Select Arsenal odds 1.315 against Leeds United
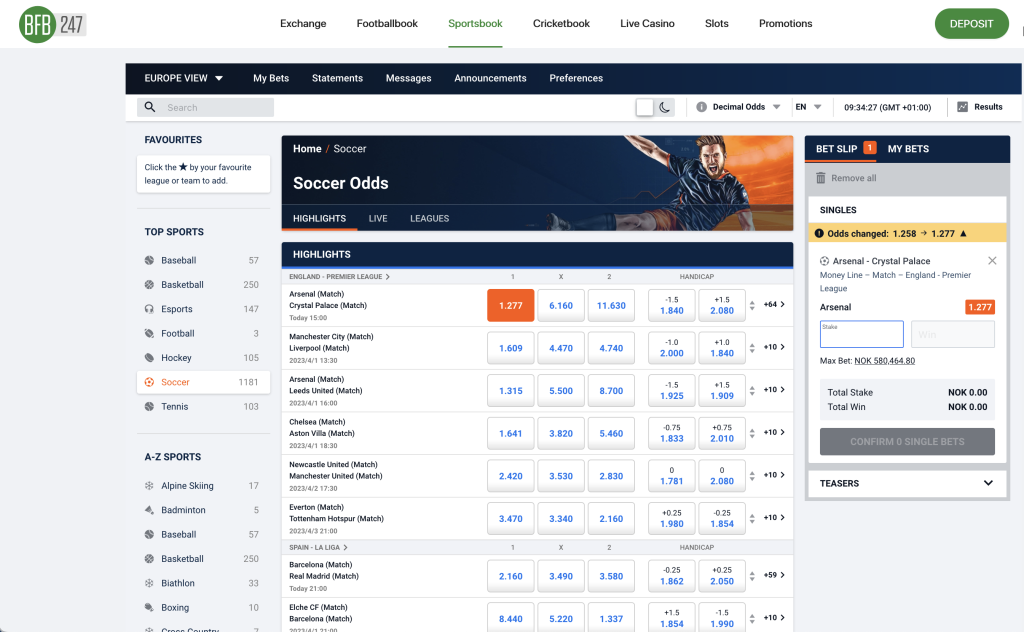 [x=511, y=390]
